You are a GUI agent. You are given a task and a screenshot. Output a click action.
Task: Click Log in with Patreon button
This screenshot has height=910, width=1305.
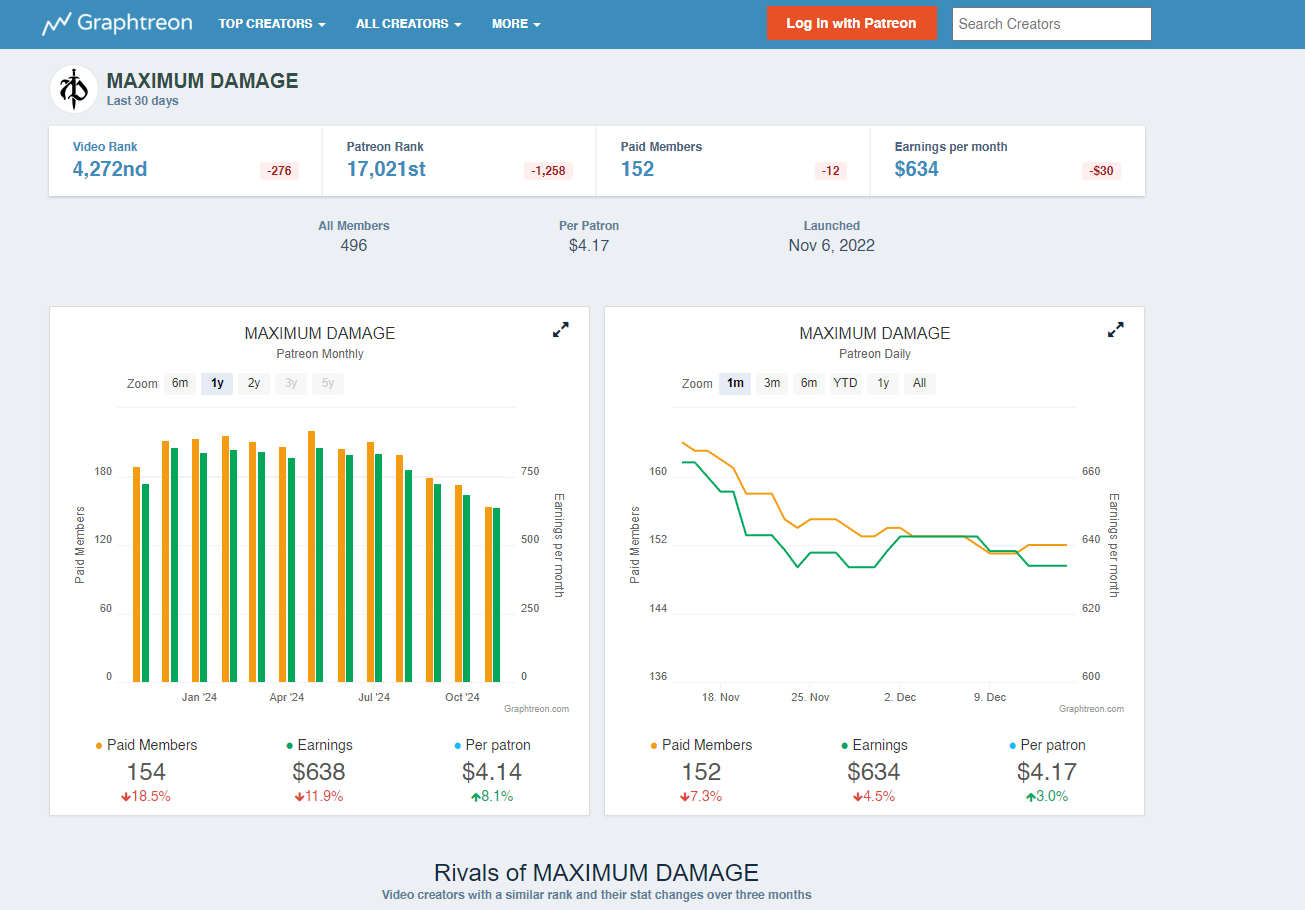click(852, 23)
